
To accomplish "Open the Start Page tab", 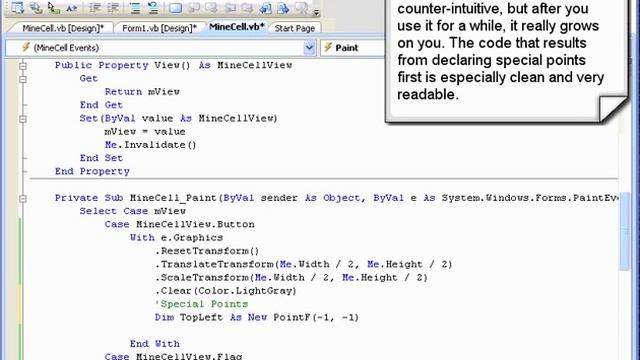I will (x=295, y=28).
